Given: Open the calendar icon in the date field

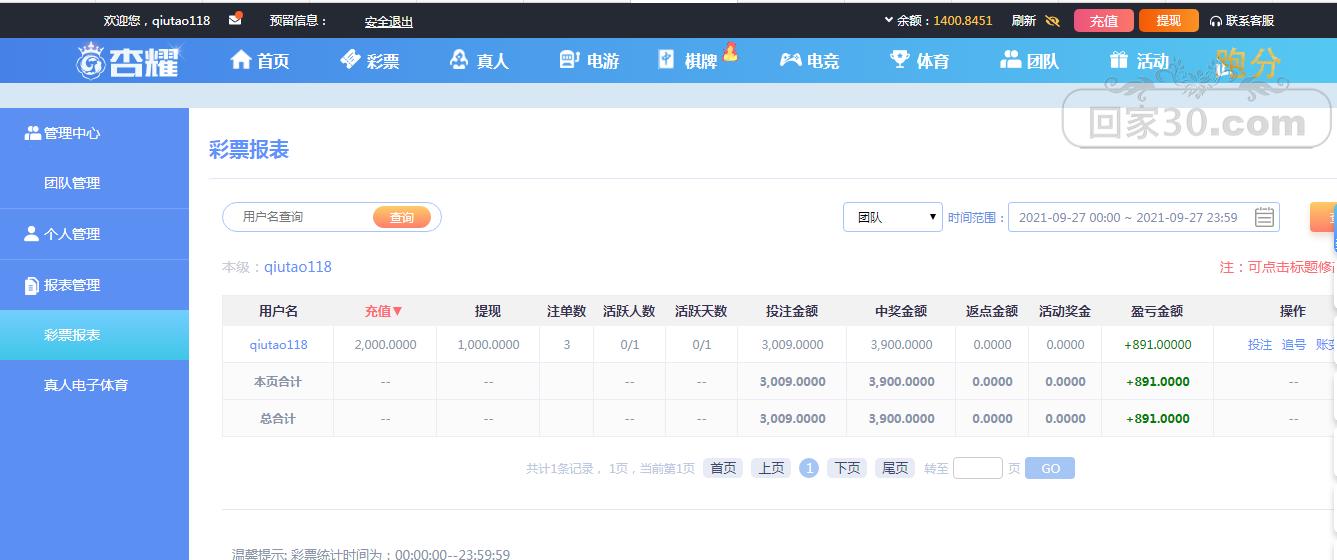Looking at the screenshot, I should [1264, 217].
